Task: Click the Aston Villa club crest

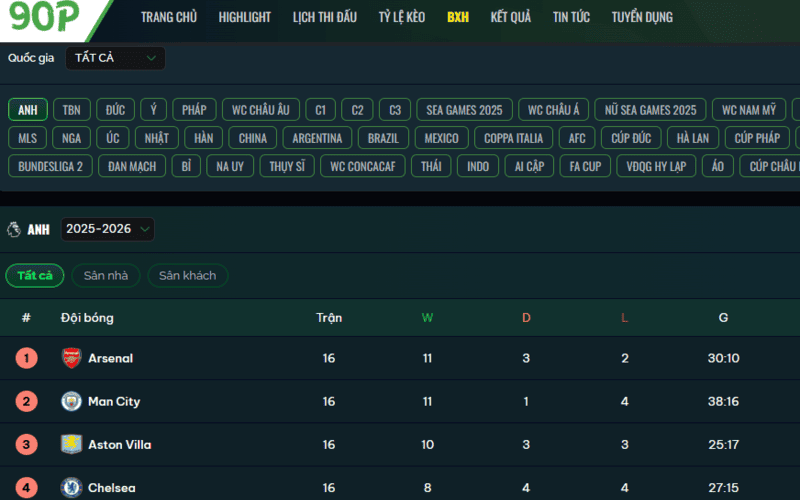Action: click(x=71, y=444)
